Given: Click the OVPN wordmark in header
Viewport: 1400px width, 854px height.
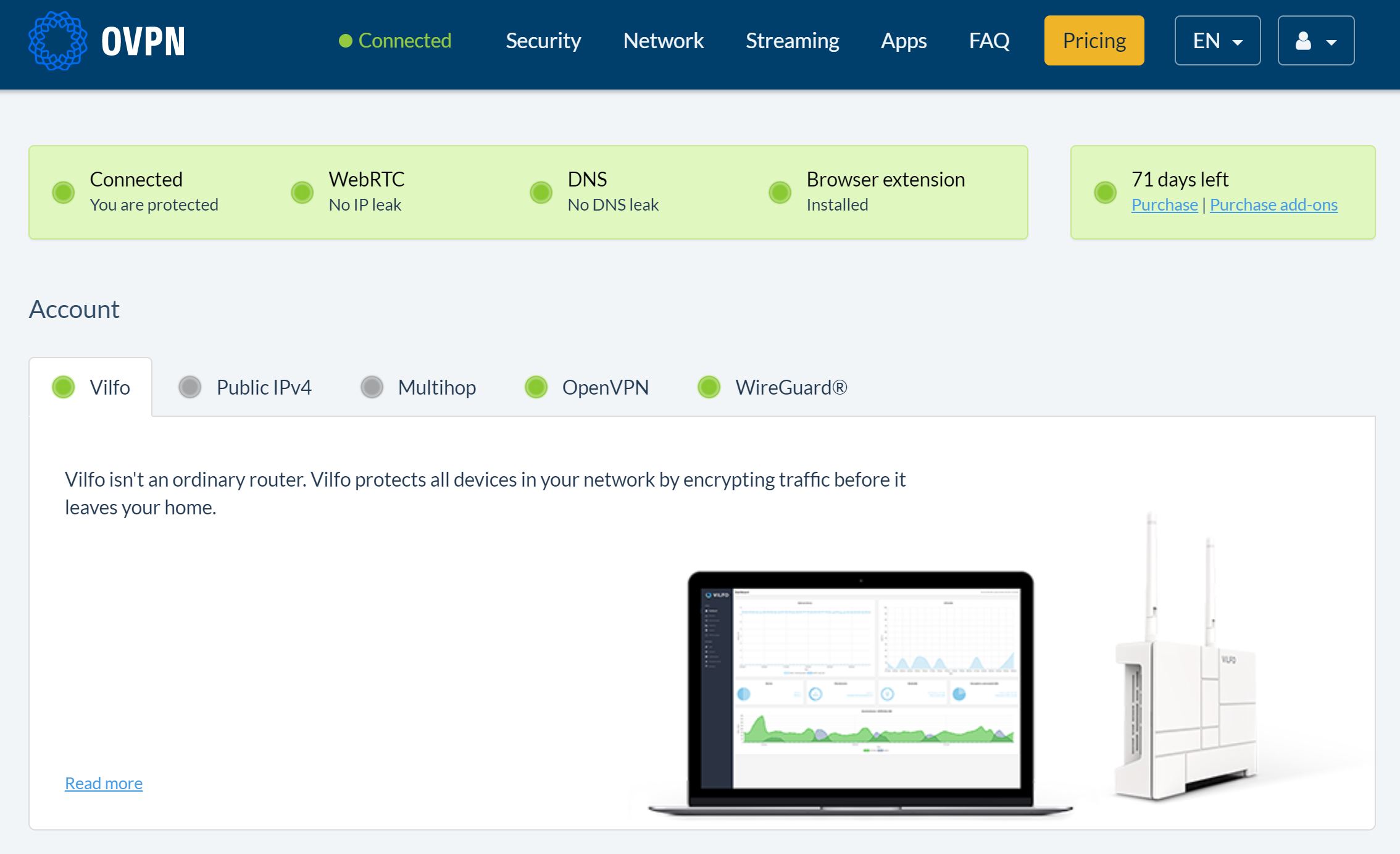Looking at the screenshot, I should tap(143, 41).
